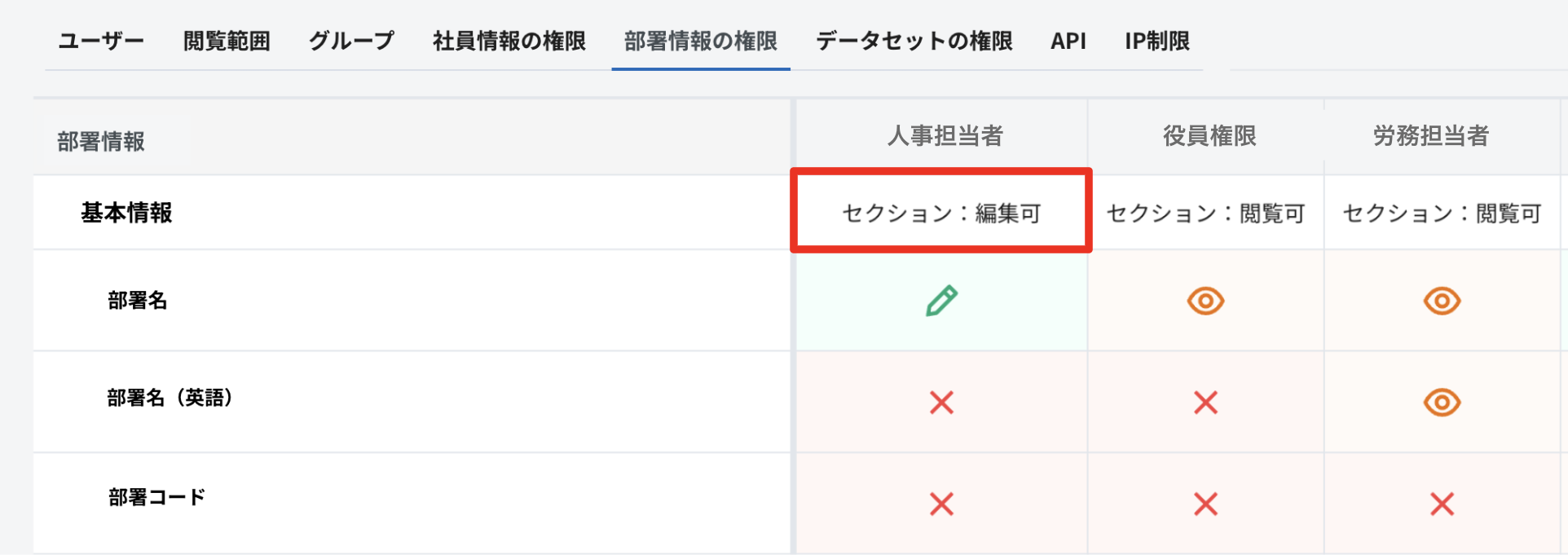Viewport: 1568px width, 559px height.
Task: Open the セクション:閲覧可 setting under 労務担当者
Action: pos(1442,213)
